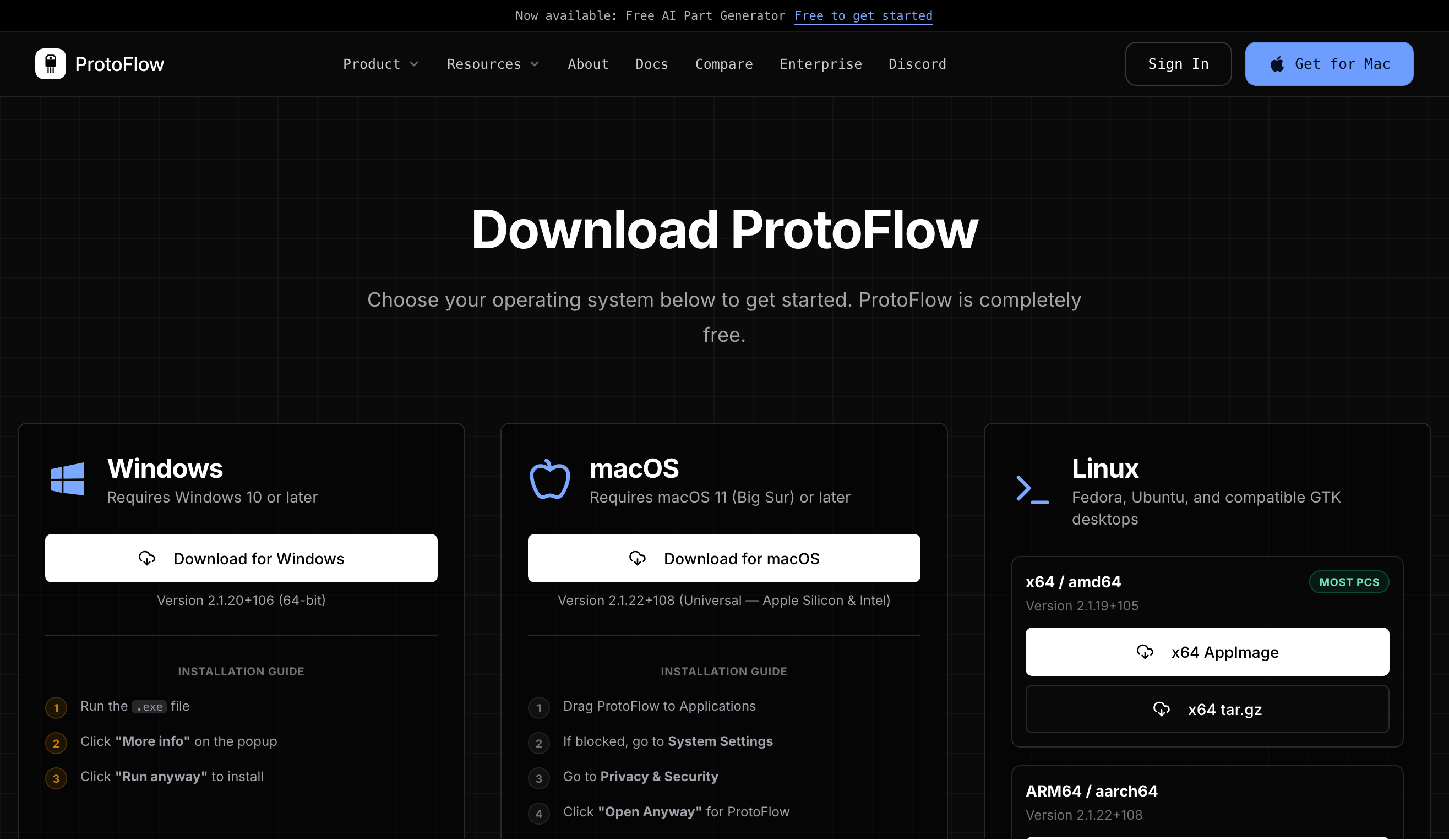This screenshot has height=840, width=1449.
Task: Click the Linux terminal prompt icon
Action: [1033, 489]
